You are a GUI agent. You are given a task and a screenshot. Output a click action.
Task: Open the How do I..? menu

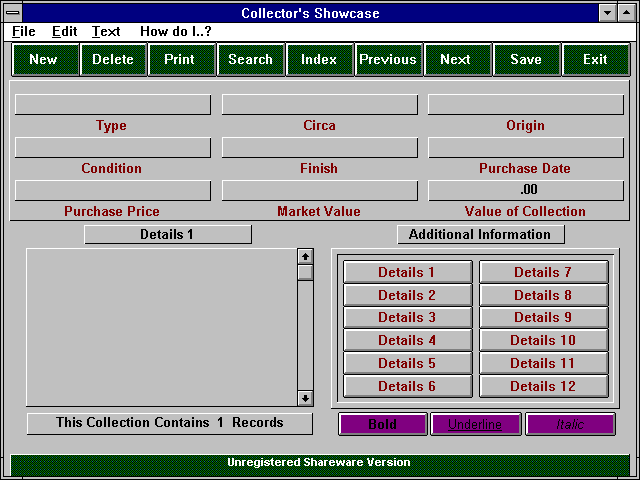pyautogui.click(x=175, y=32)
